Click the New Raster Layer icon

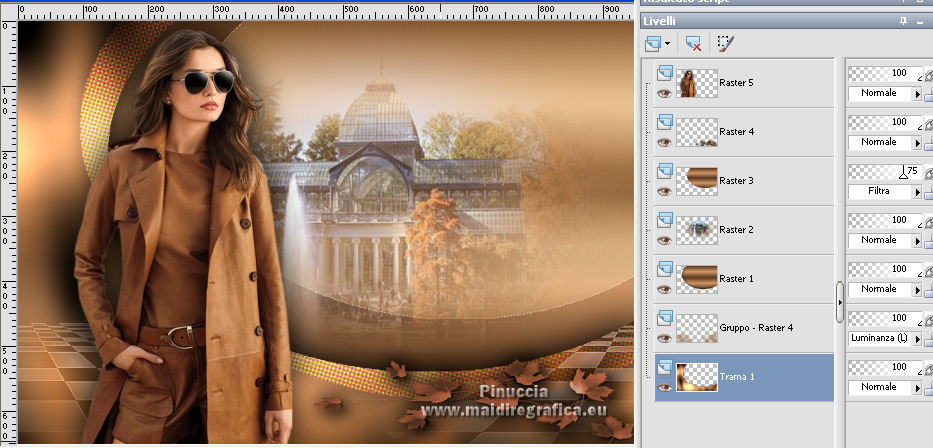coord(653,43)
